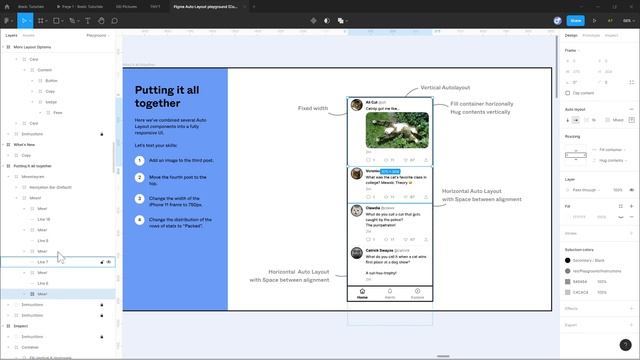Click the cat photo in first post
Screen dimensions: 640x360
click(397, 130)
